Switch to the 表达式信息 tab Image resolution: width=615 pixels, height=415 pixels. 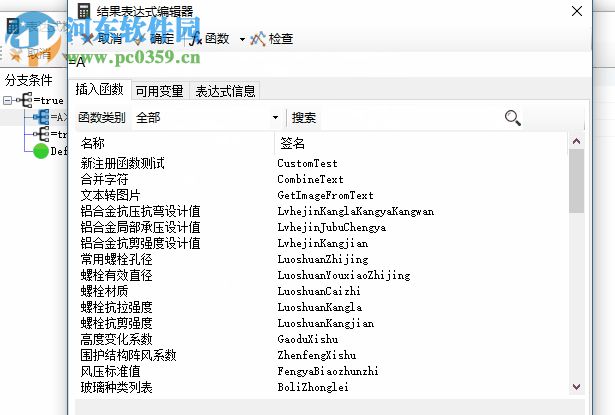[225, 91]
